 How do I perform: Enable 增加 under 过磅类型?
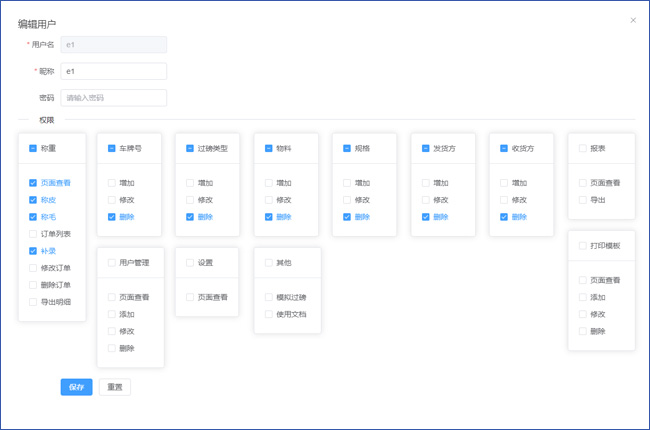[190, 183]
